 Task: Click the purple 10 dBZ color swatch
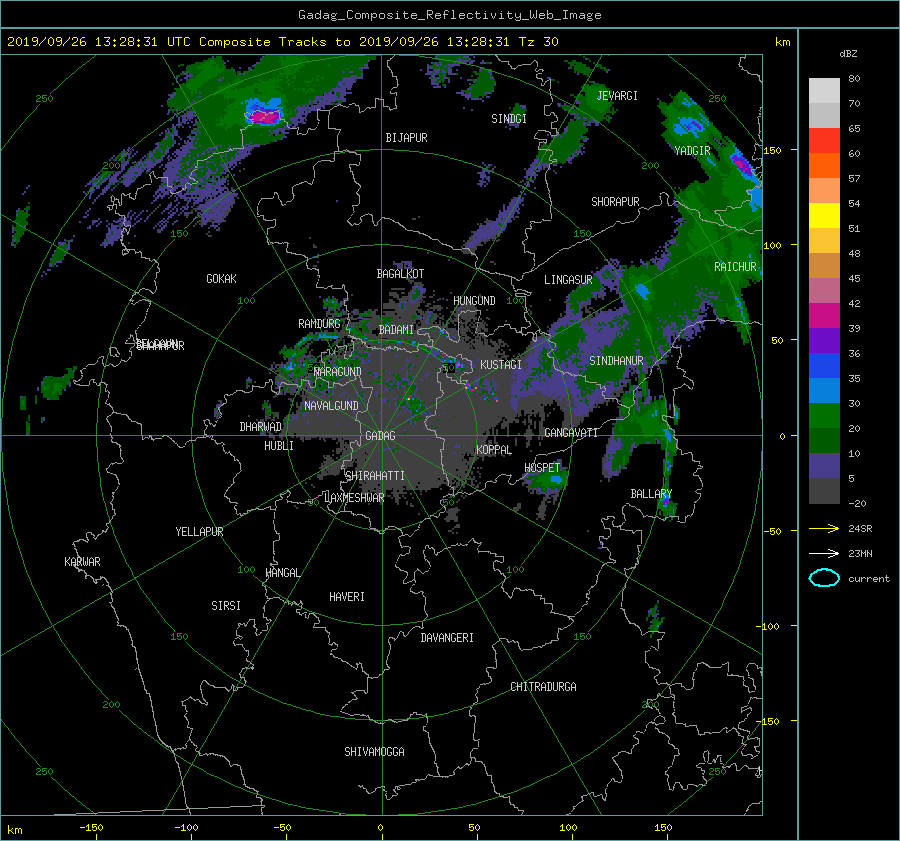[x=824, y=466]
